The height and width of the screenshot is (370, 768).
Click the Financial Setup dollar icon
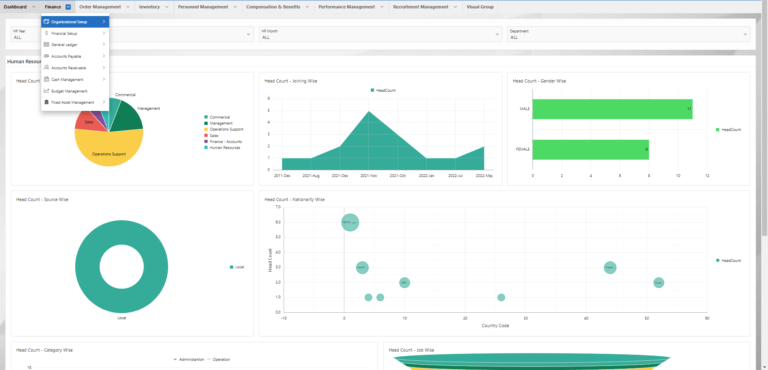click(46, 33)
